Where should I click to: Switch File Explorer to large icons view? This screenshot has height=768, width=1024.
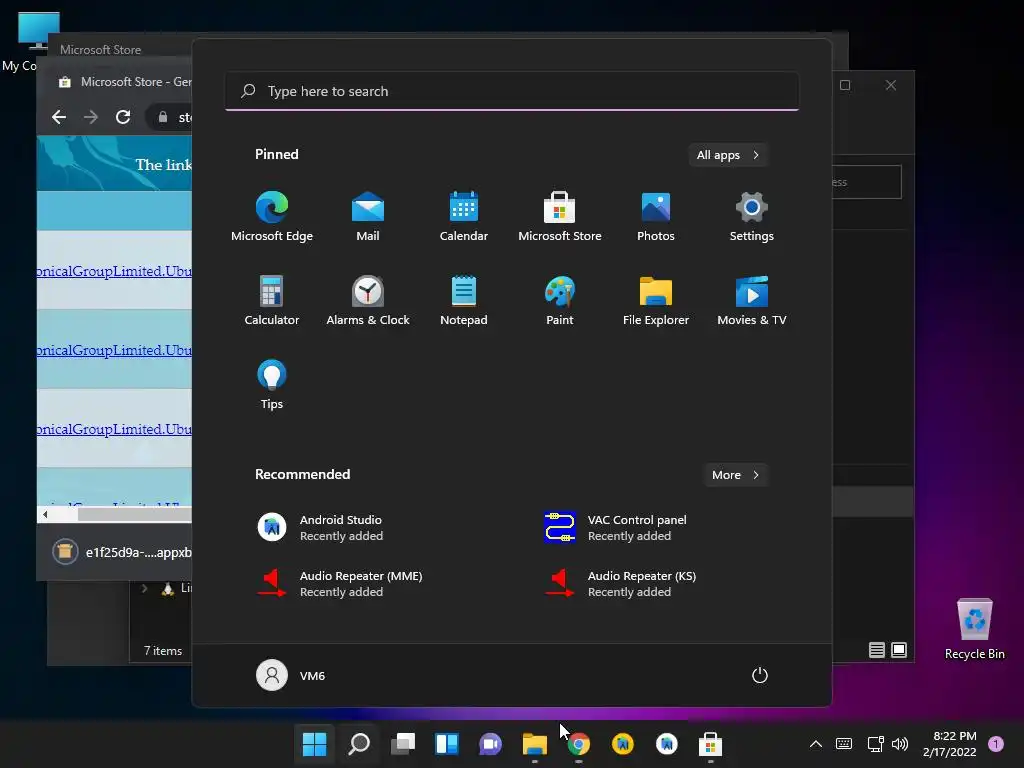click(x=899, y=650)
